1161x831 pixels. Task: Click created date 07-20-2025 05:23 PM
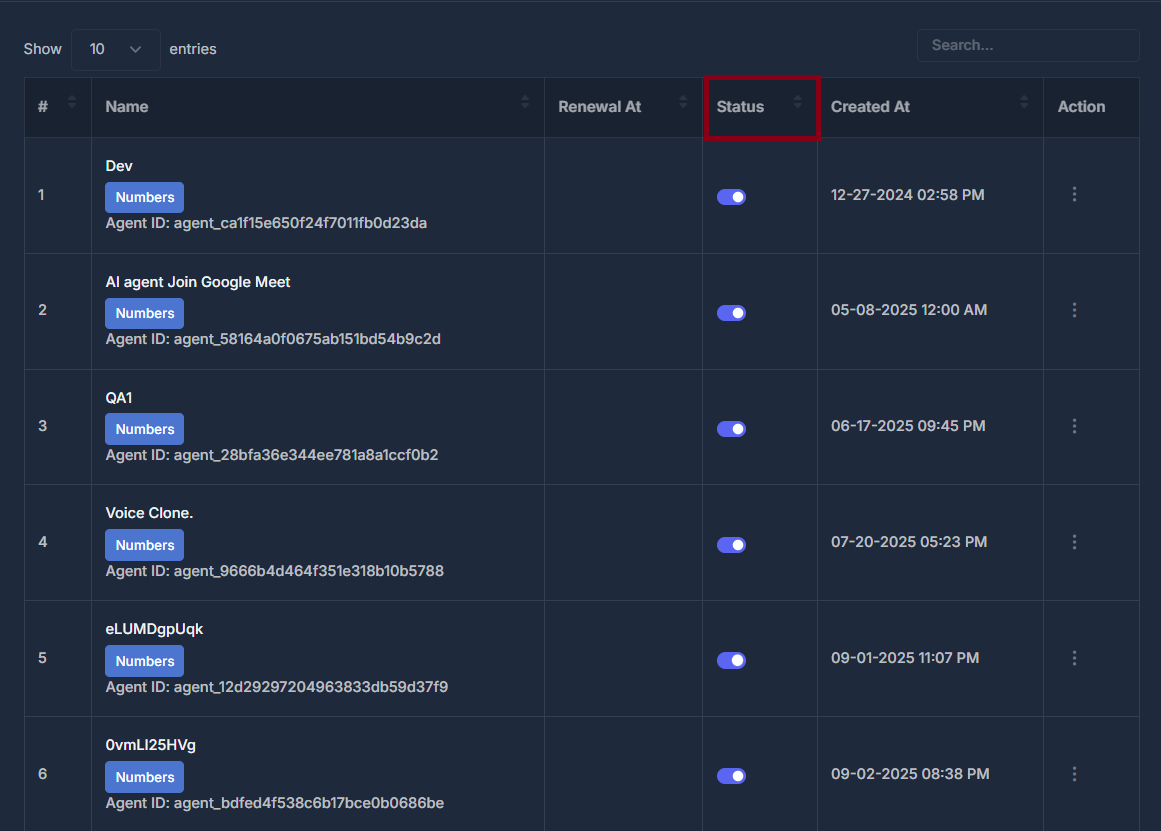point(909,542)
